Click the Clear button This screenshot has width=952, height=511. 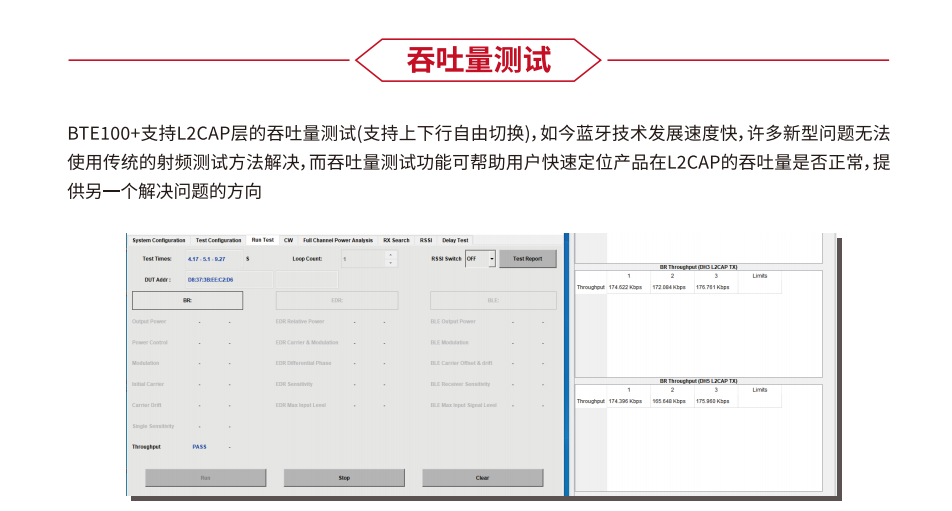click(x=482, y=478)
